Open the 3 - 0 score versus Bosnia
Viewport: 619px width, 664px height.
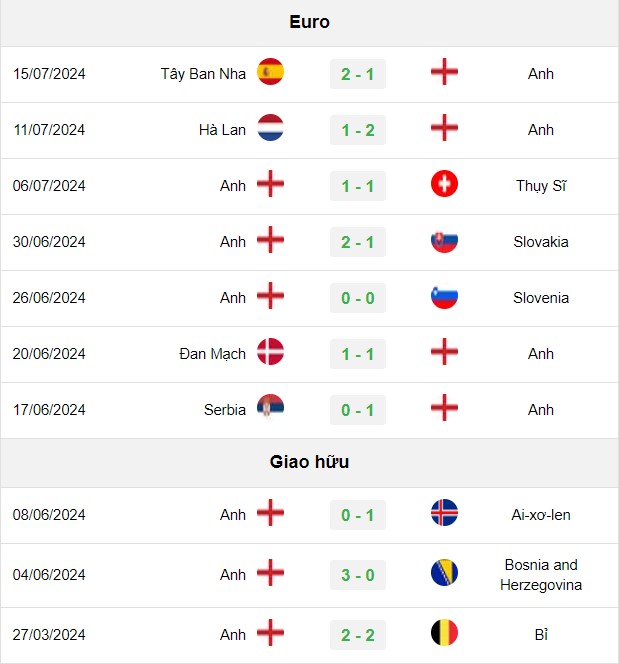(358, 575)
